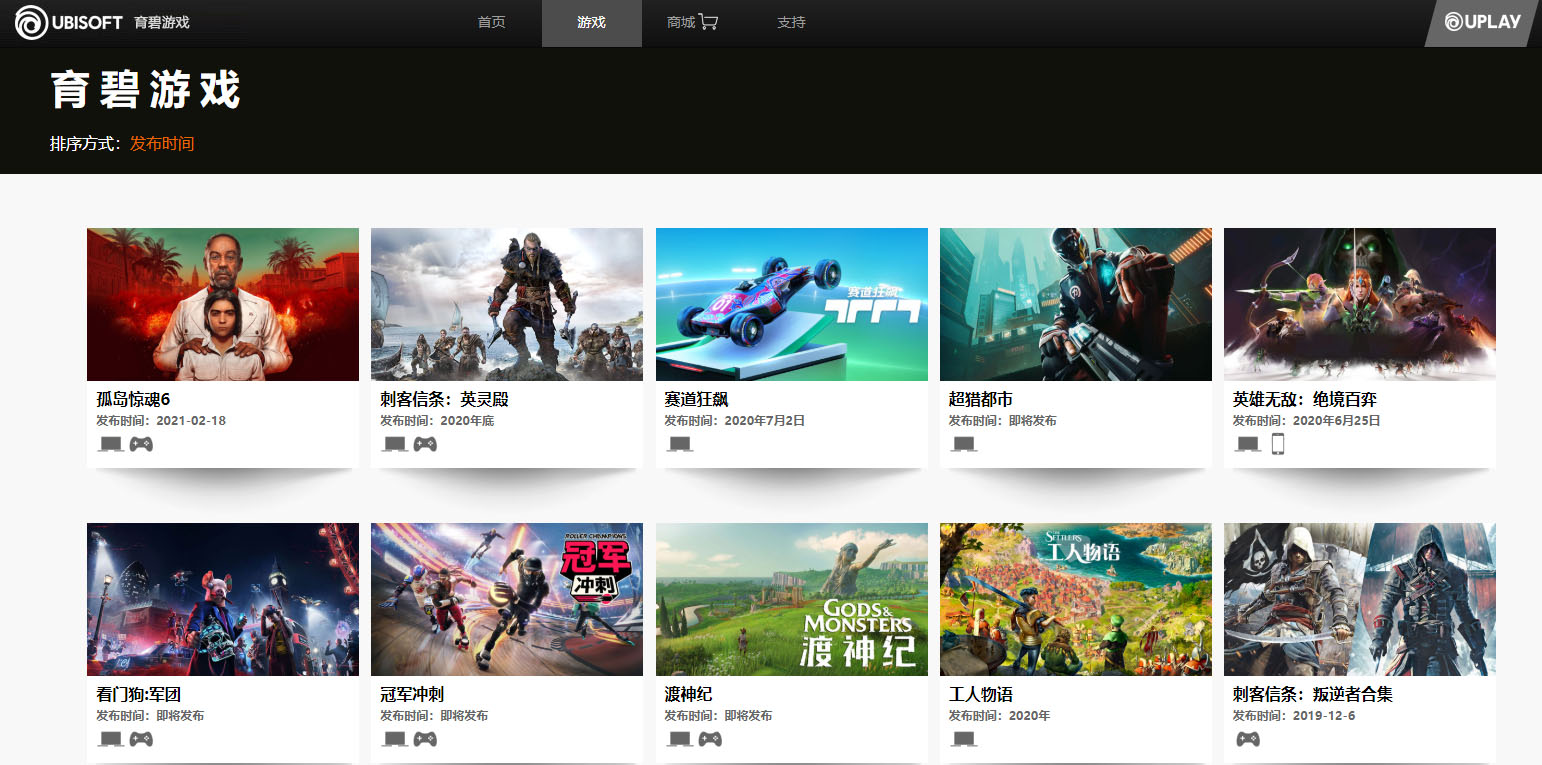The height and width of the screenshot is (765, 1542).
Task: Open the 支持 menu item
Action: tap(791, 22)
